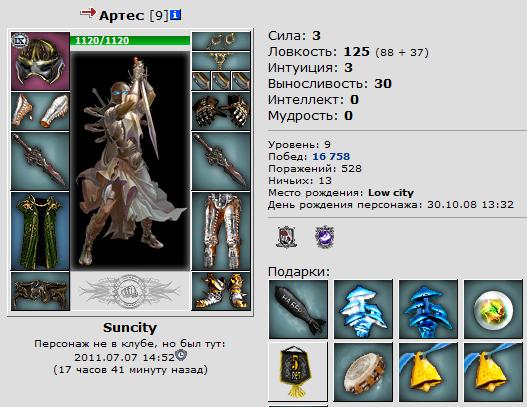Click the gold necklace amulet slot

click(x=221, y=61)
